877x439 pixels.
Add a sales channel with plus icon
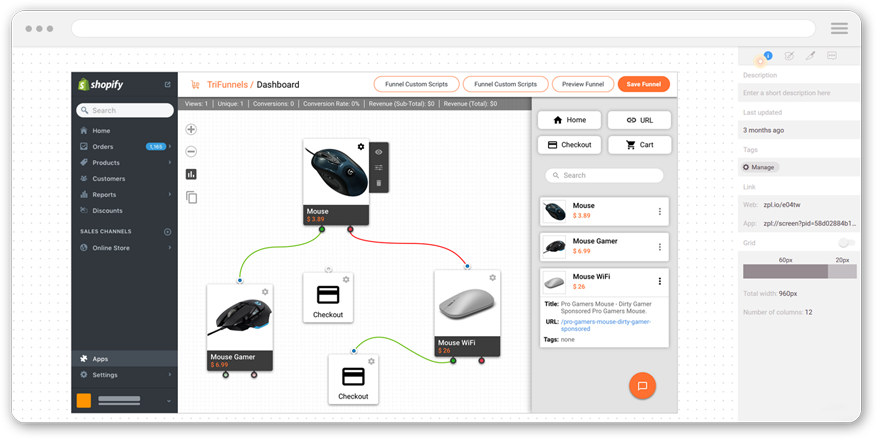point(167,232)
